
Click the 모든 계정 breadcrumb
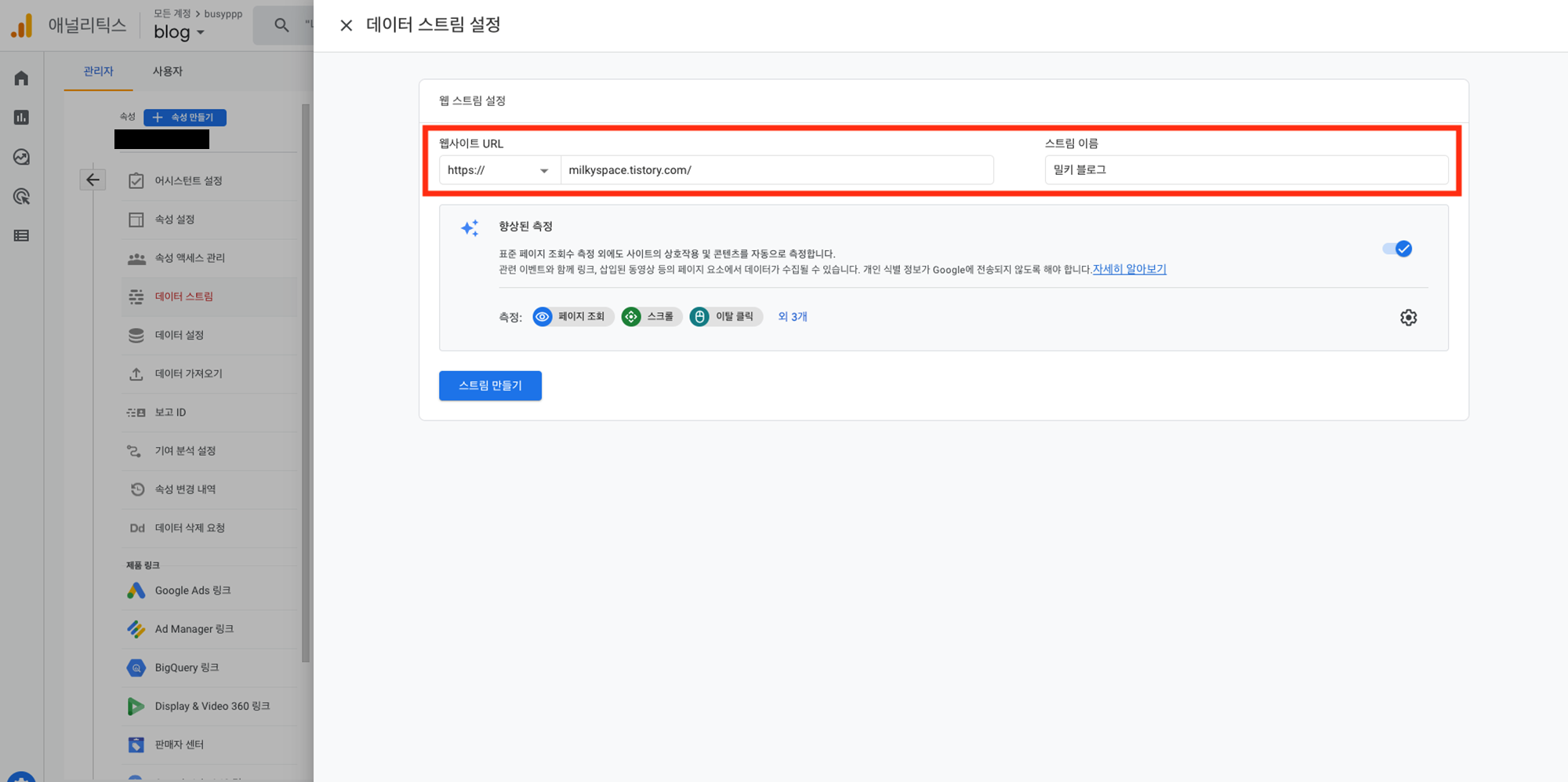click(172, 13)
